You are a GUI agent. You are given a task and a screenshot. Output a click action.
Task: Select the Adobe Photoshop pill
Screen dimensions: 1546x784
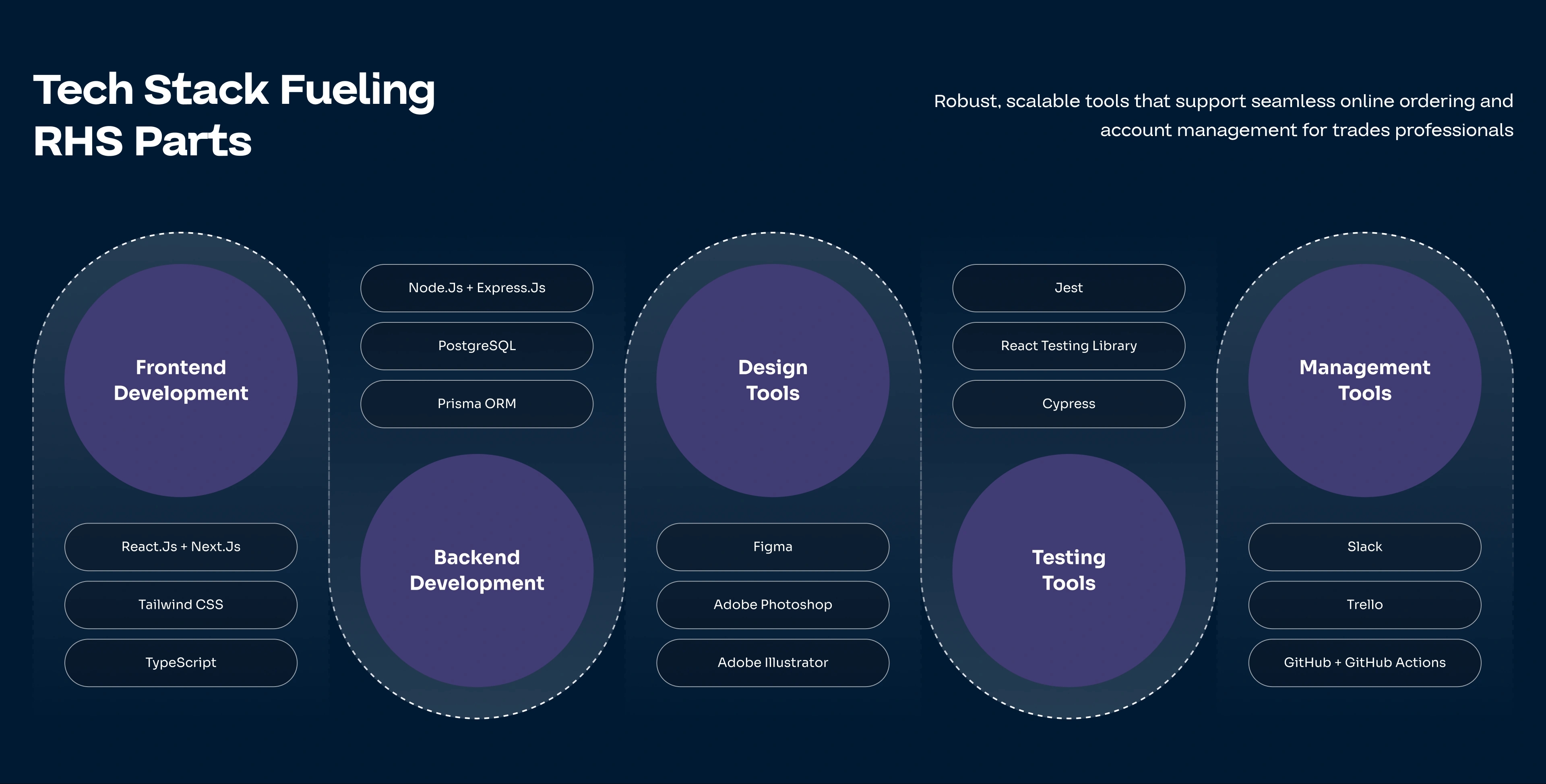773,605
